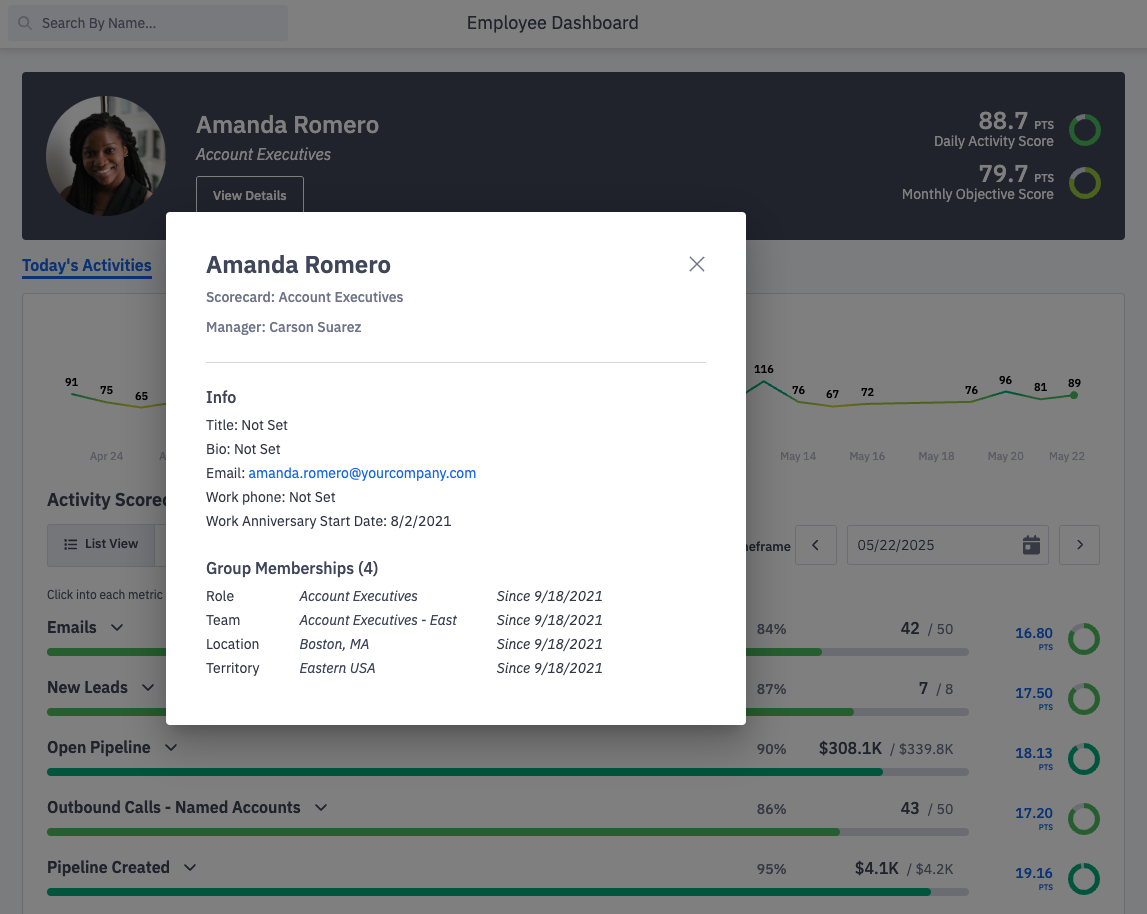1147x914 pixels.
Task: Click the Daily Activity Score ring
Action: pyautogui.click(x=1084, y=130)
